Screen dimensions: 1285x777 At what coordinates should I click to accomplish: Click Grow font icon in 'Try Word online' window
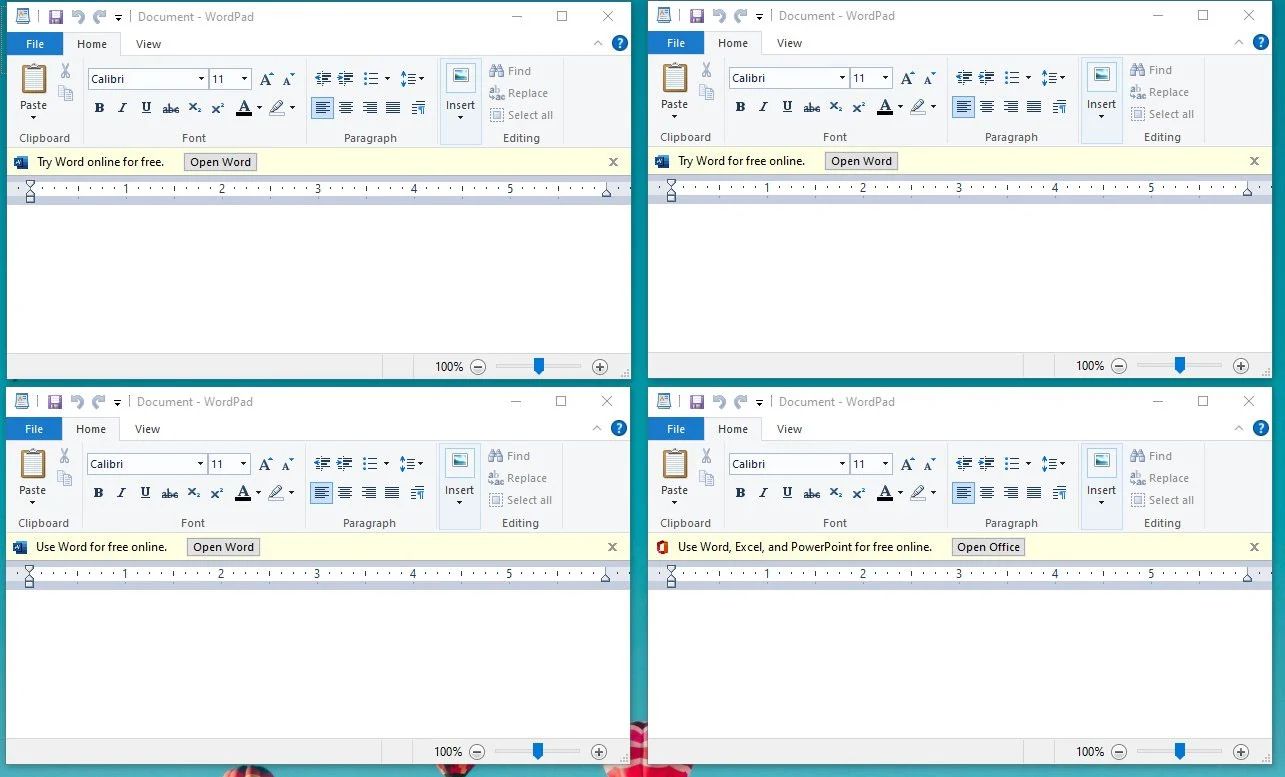(266, 79)
